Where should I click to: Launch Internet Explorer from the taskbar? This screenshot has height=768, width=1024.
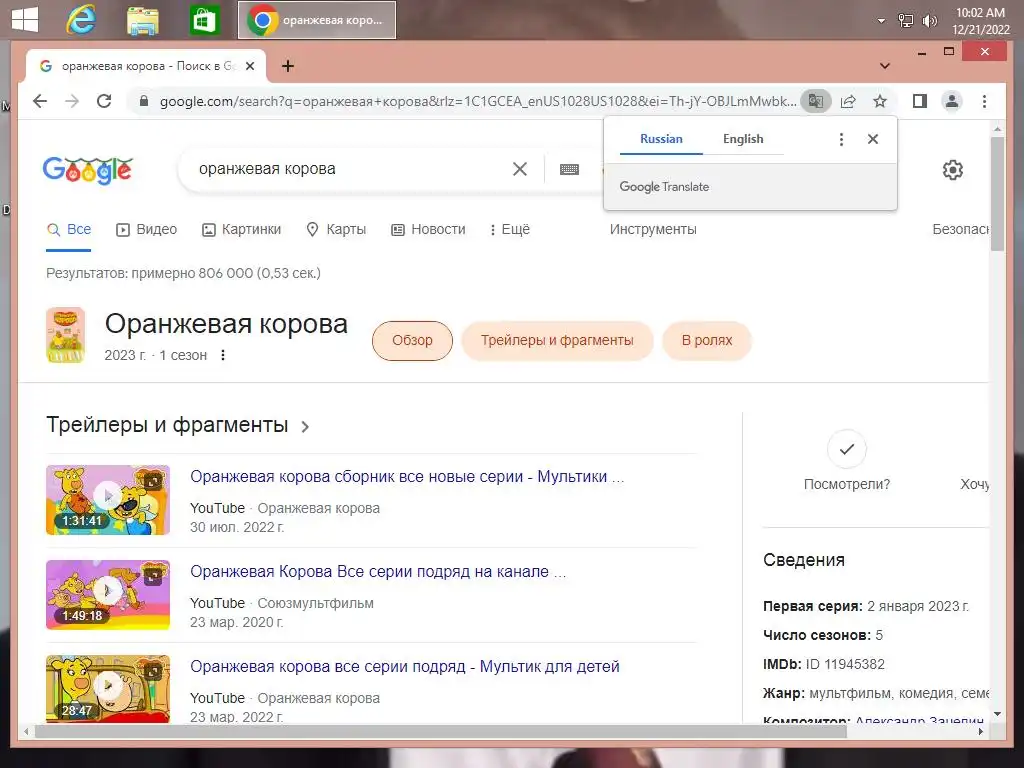point(81,20)
